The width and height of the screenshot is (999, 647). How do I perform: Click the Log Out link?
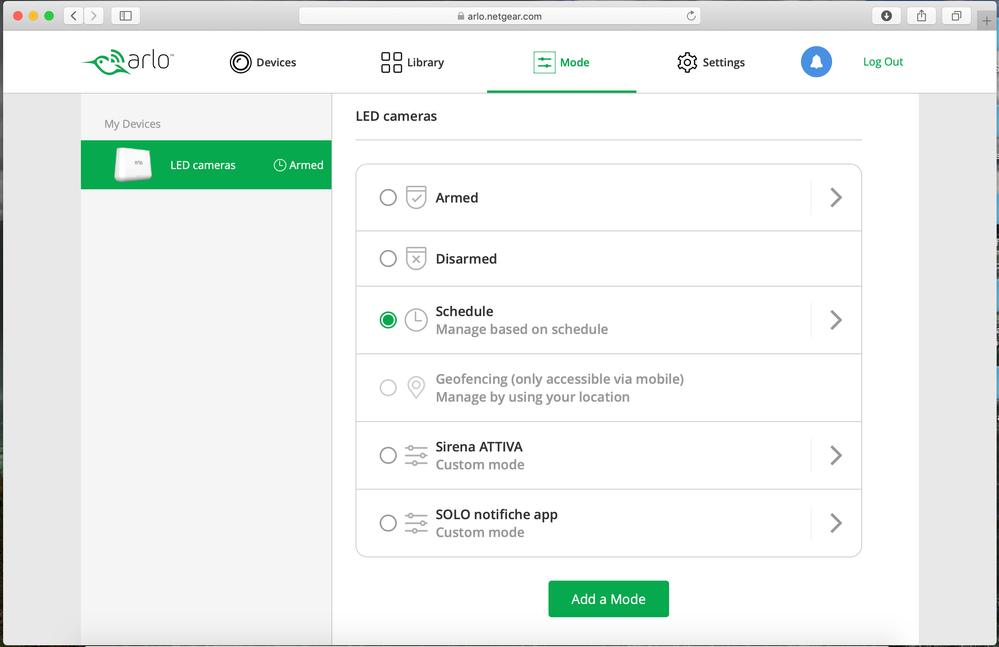[x=883, y=62]
